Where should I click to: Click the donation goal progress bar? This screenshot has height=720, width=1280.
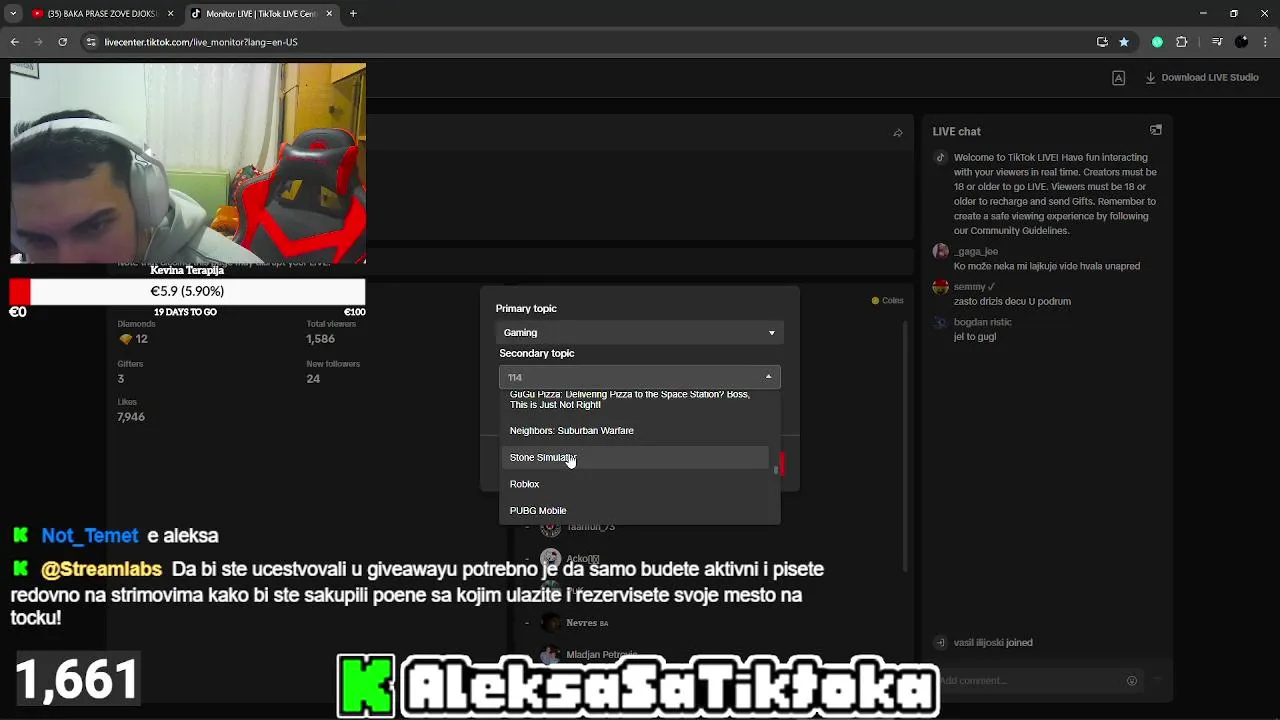(x=187, y=291)
